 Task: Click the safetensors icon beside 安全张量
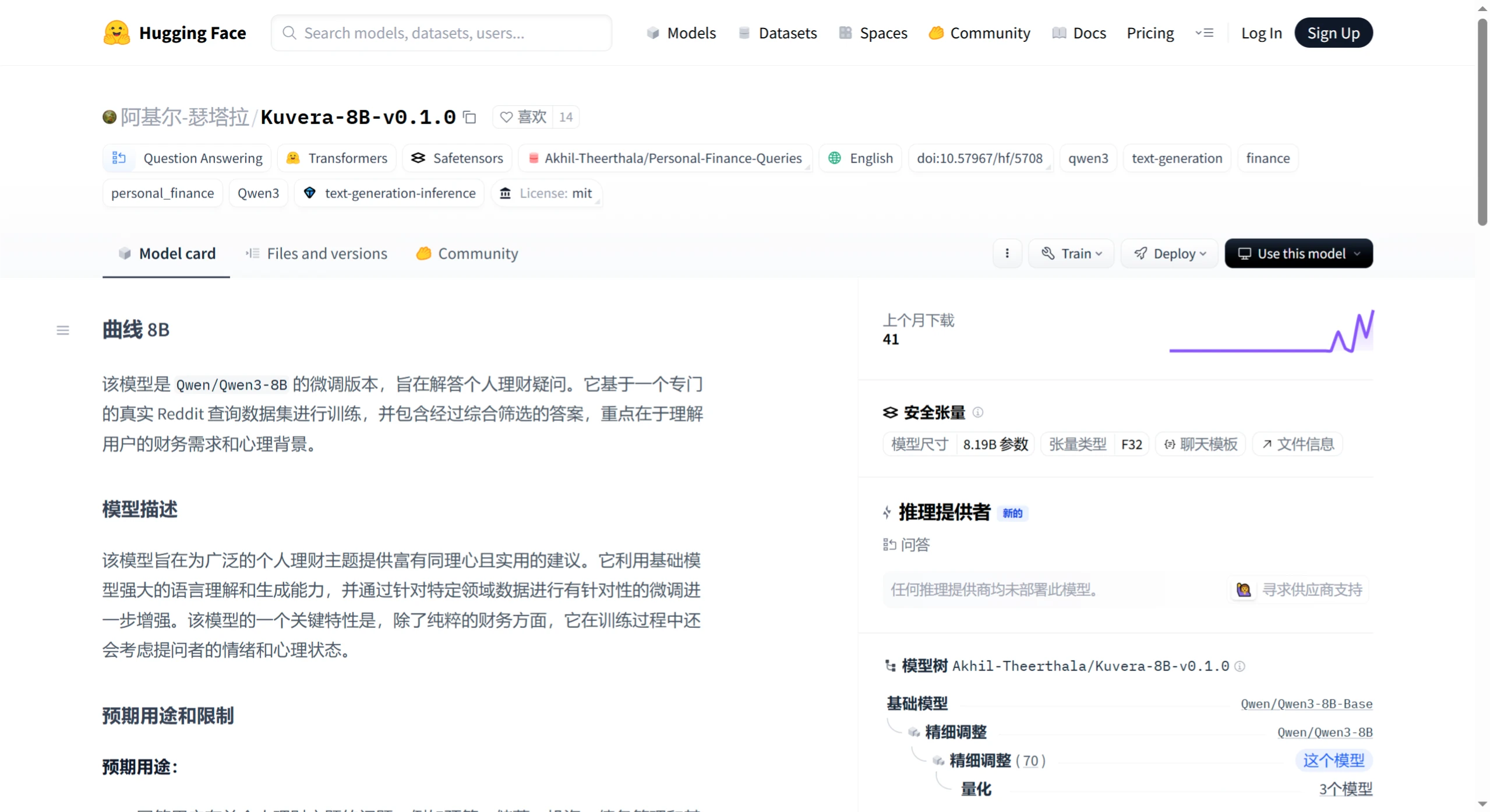coord(890,412)
